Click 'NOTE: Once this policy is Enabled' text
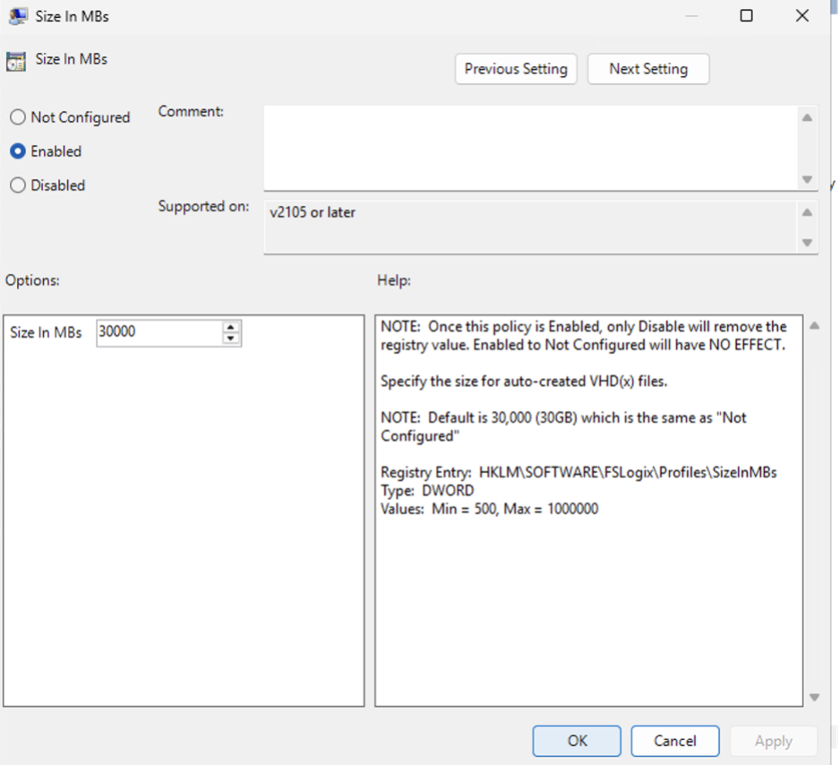This screenshot has height=766, width=840. click(x=583, y=336)
